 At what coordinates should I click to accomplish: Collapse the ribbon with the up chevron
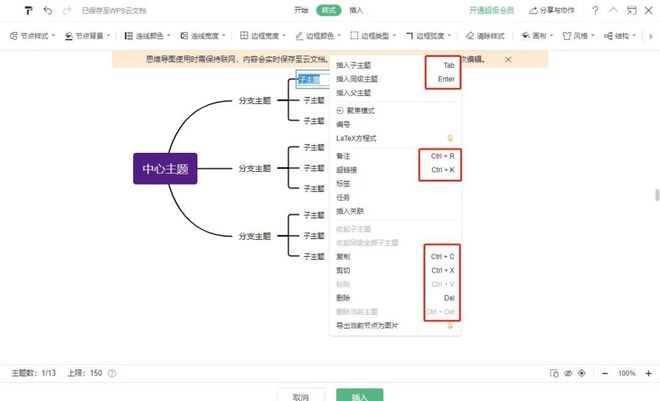coord(614,10)
